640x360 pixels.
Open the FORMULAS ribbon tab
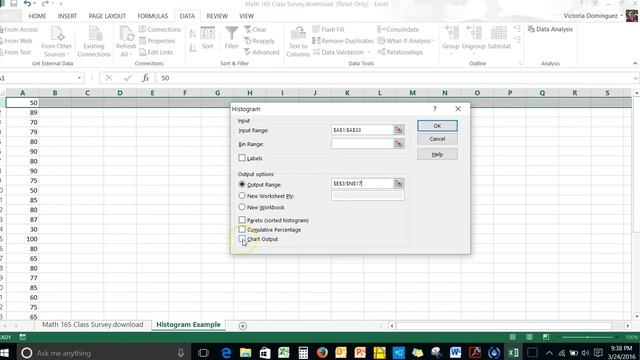click(153, 16)
